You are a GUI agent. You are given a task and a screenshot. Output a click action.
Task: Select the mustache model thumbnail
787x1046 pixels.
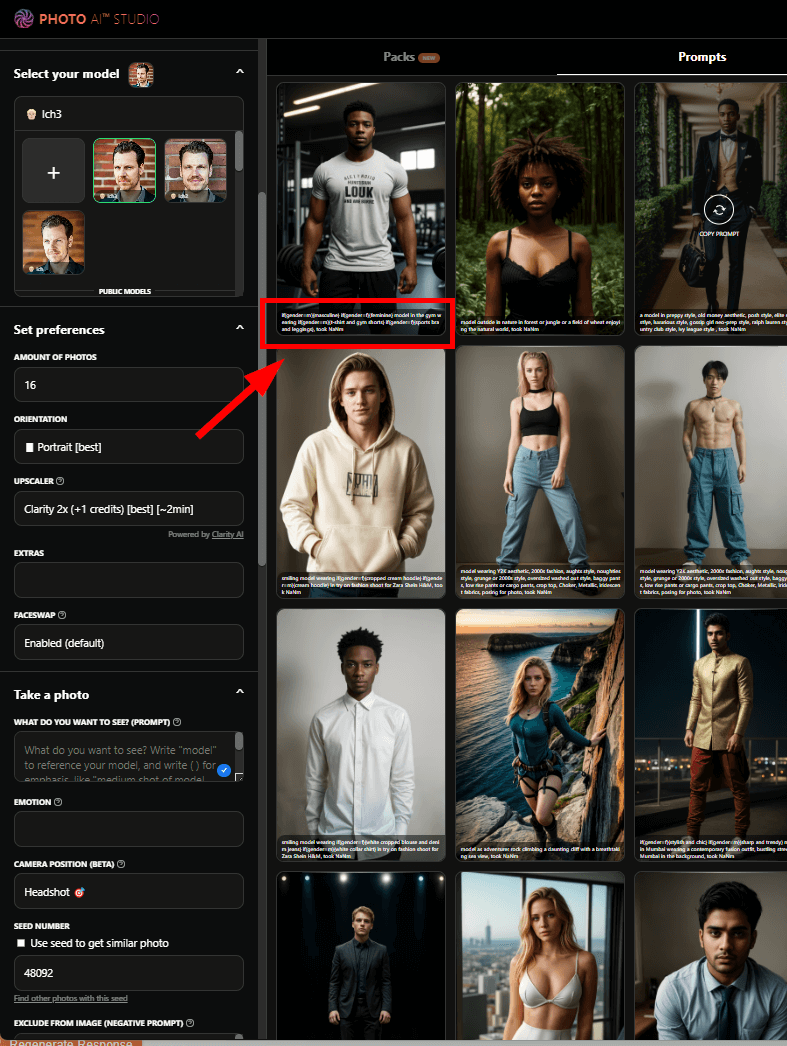(x=195, y=171)
